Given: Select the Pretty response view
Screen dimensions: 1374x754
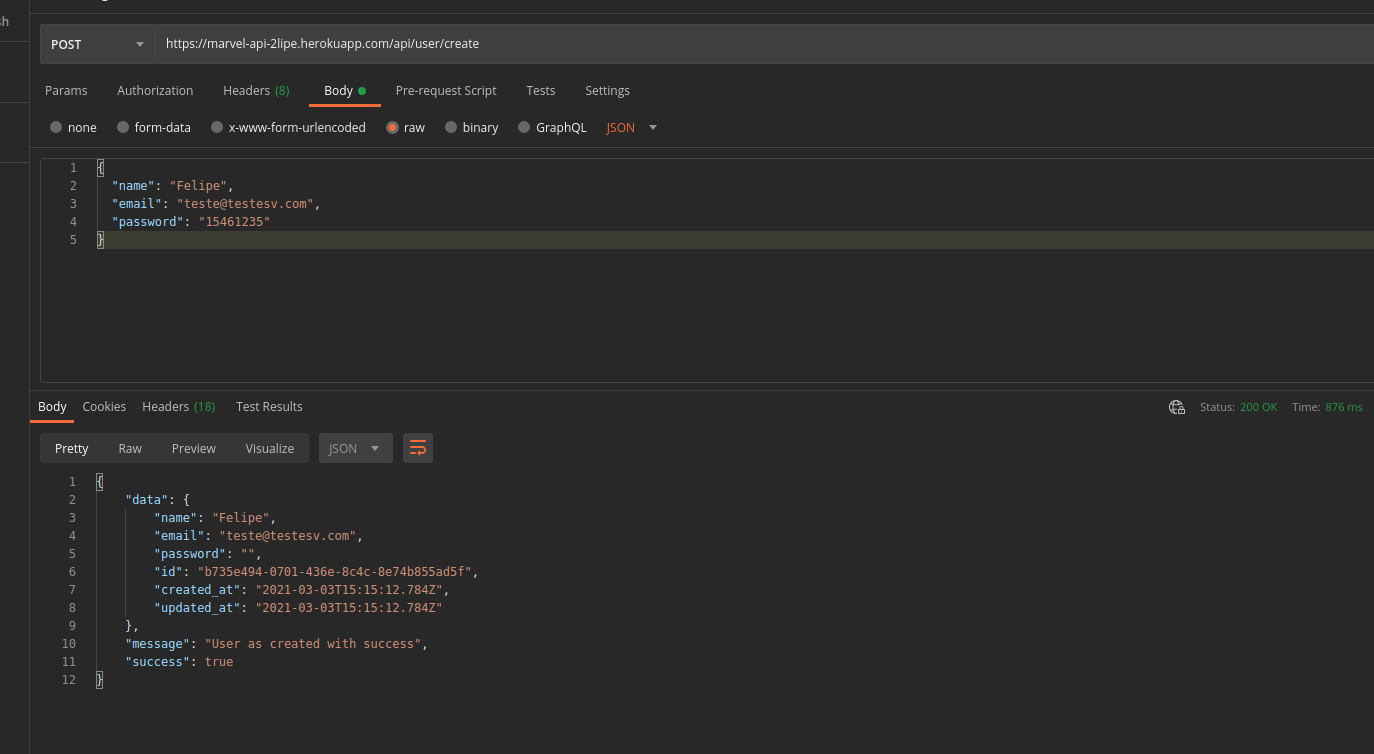Looking at the screenshot, I should (x=71, y=448).
